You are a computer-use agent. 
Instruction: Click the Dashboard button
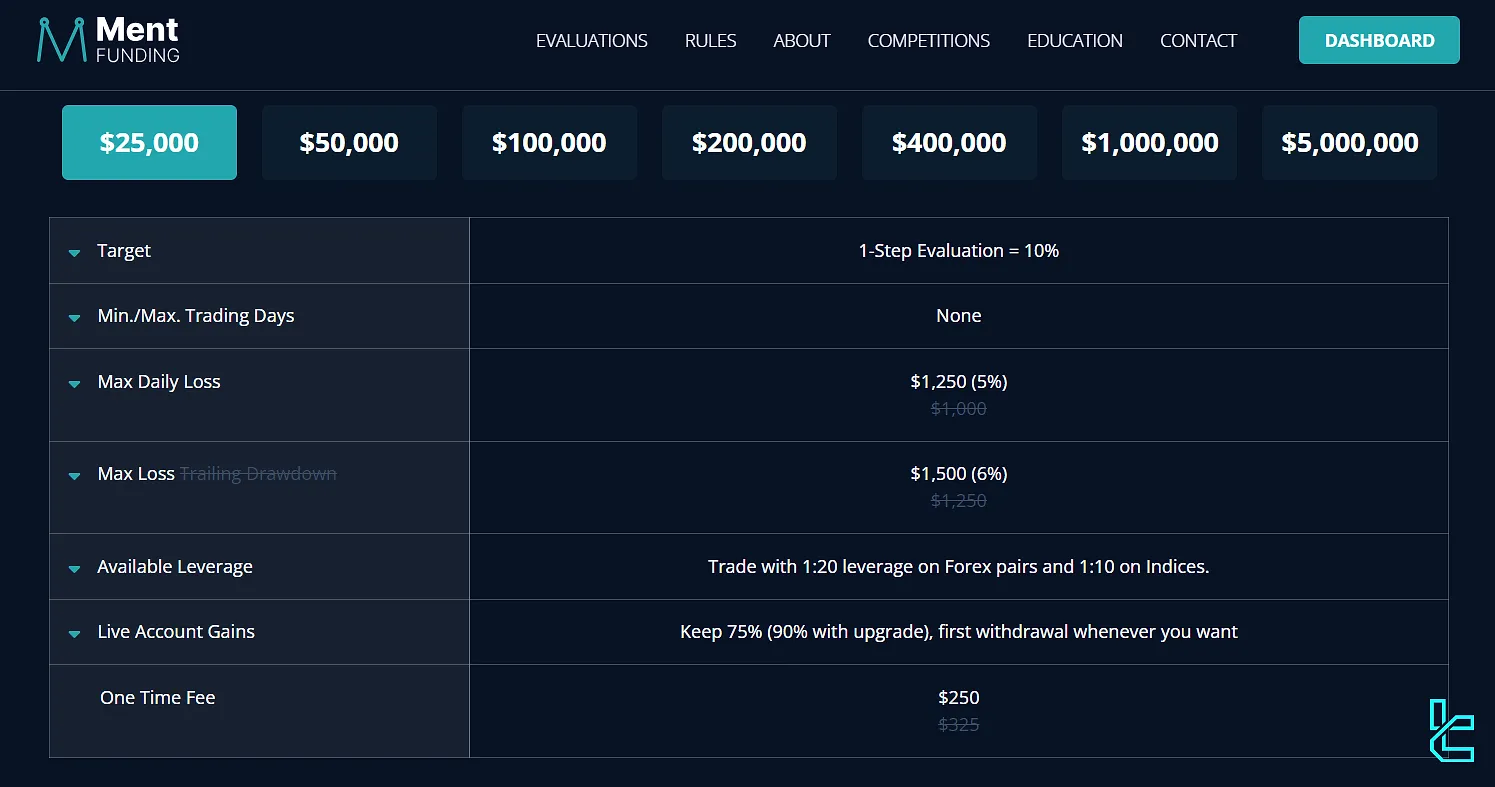point(1379,41)
